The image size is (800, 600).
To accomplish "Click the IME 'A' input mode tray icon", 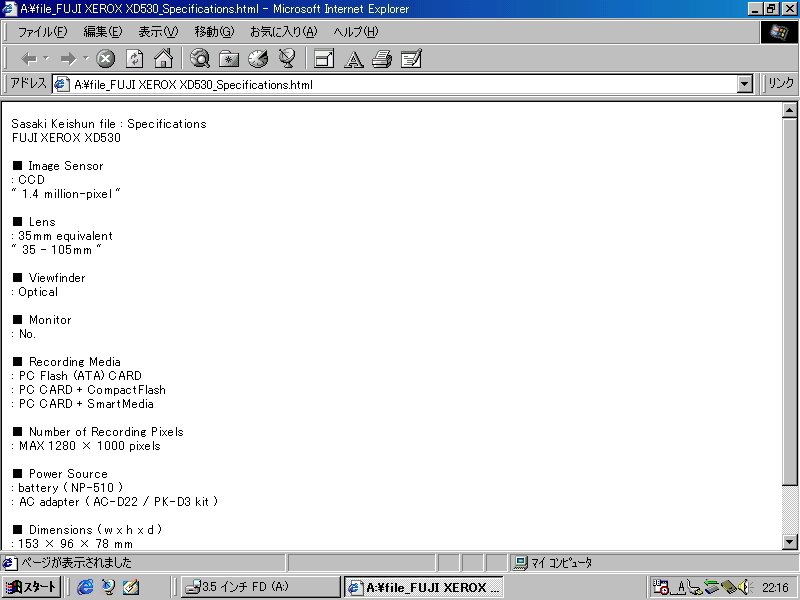I will tap(681, 587).
